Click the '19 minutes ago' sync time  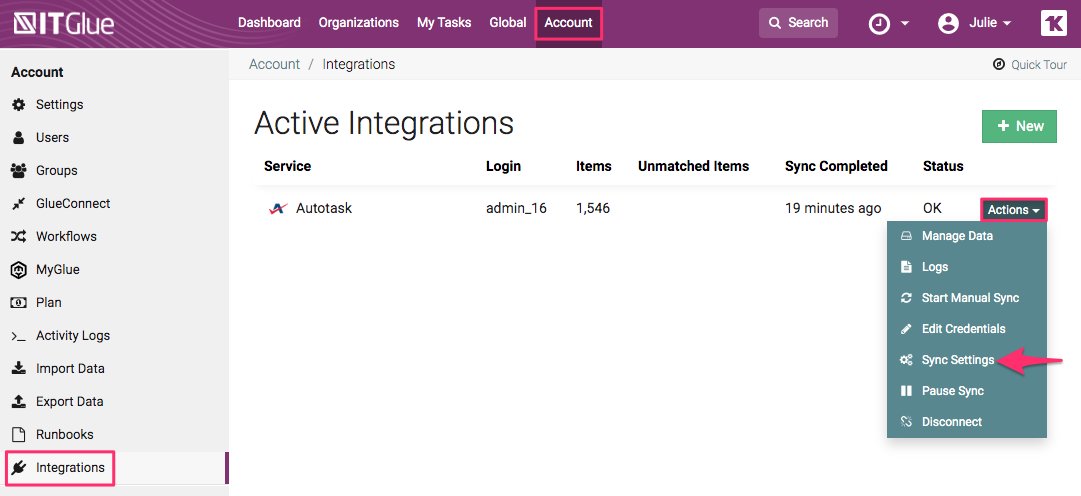(x=833, y=208)
